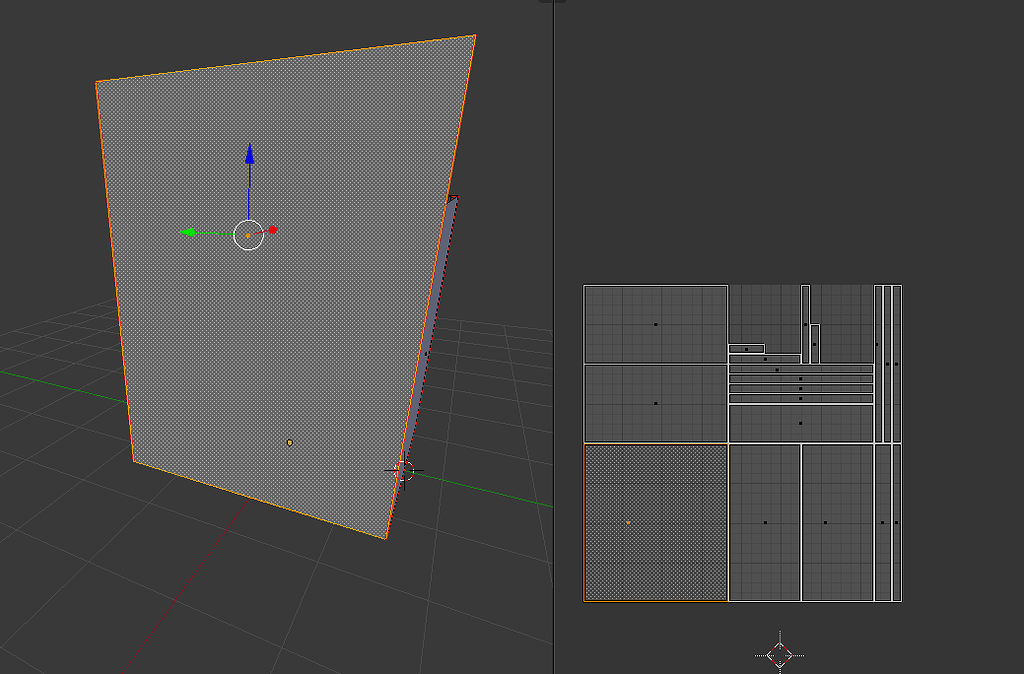The image size is (1024, 674).
Task: Select the orange-outlined UV island via its orange dot
Action: pyautogui.click(x=628, y=522)
